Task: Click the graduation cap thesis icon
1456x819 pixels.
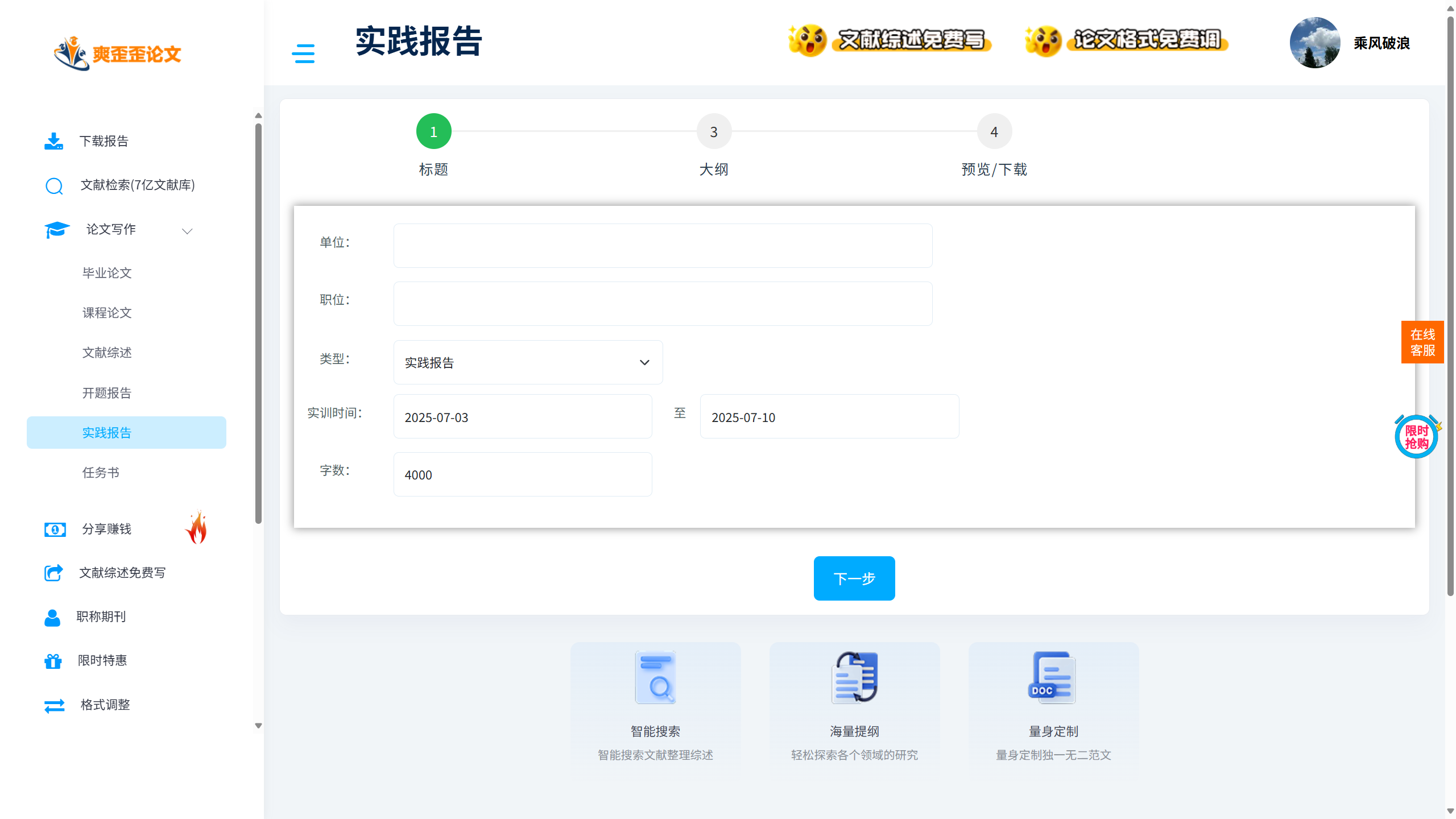Action: pos(57,230)
